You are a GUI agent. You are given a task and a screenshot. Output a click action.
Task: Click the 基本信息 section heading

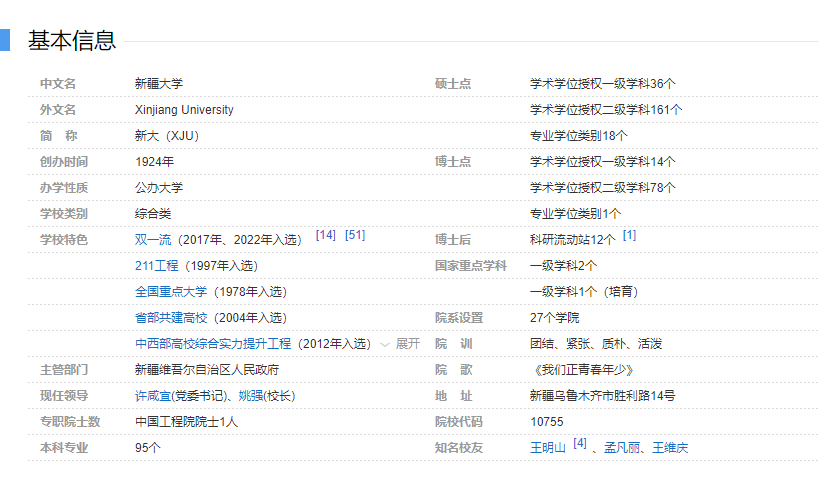point(72,41)
